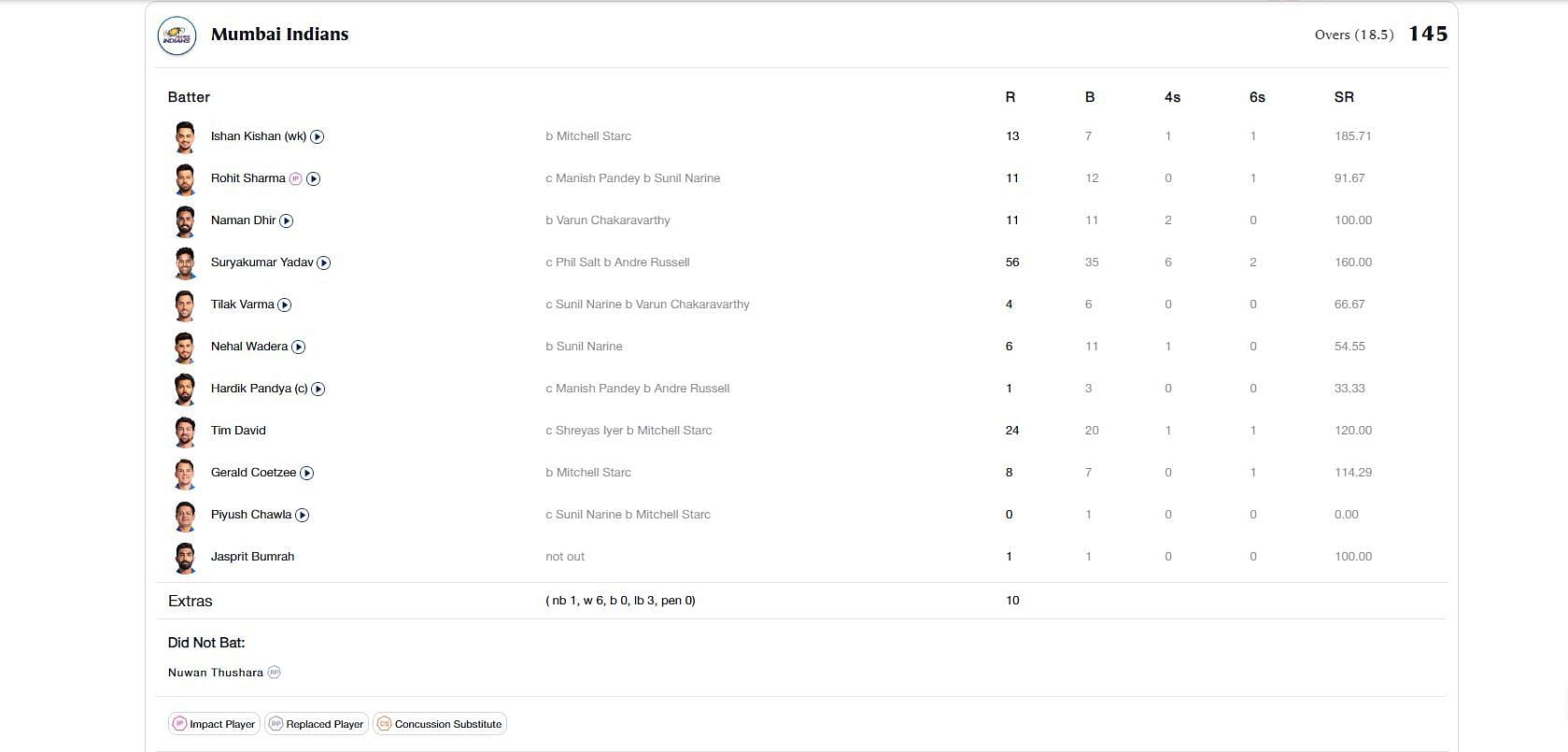The width and height of the screenshot is (1568, 752).
Task: Click Gerald Coetzee's player photo
Action: (x=185, y=474)
